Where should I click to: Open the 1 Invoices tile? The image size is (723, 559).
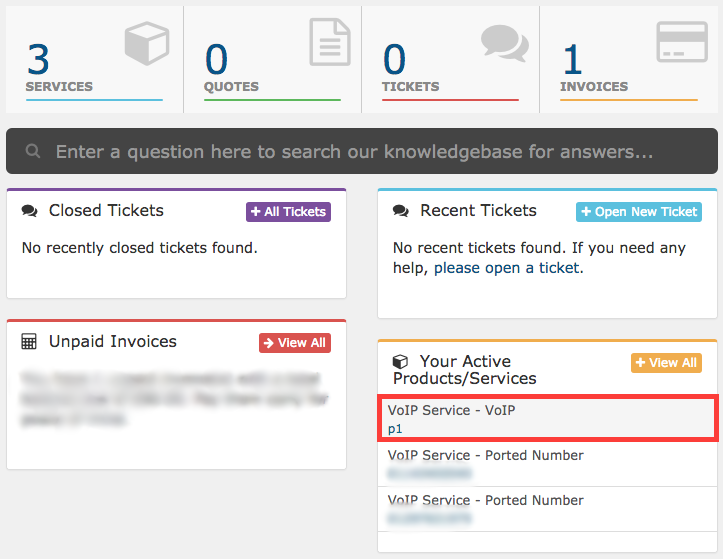pyautogui.click(x=629, y=59)
